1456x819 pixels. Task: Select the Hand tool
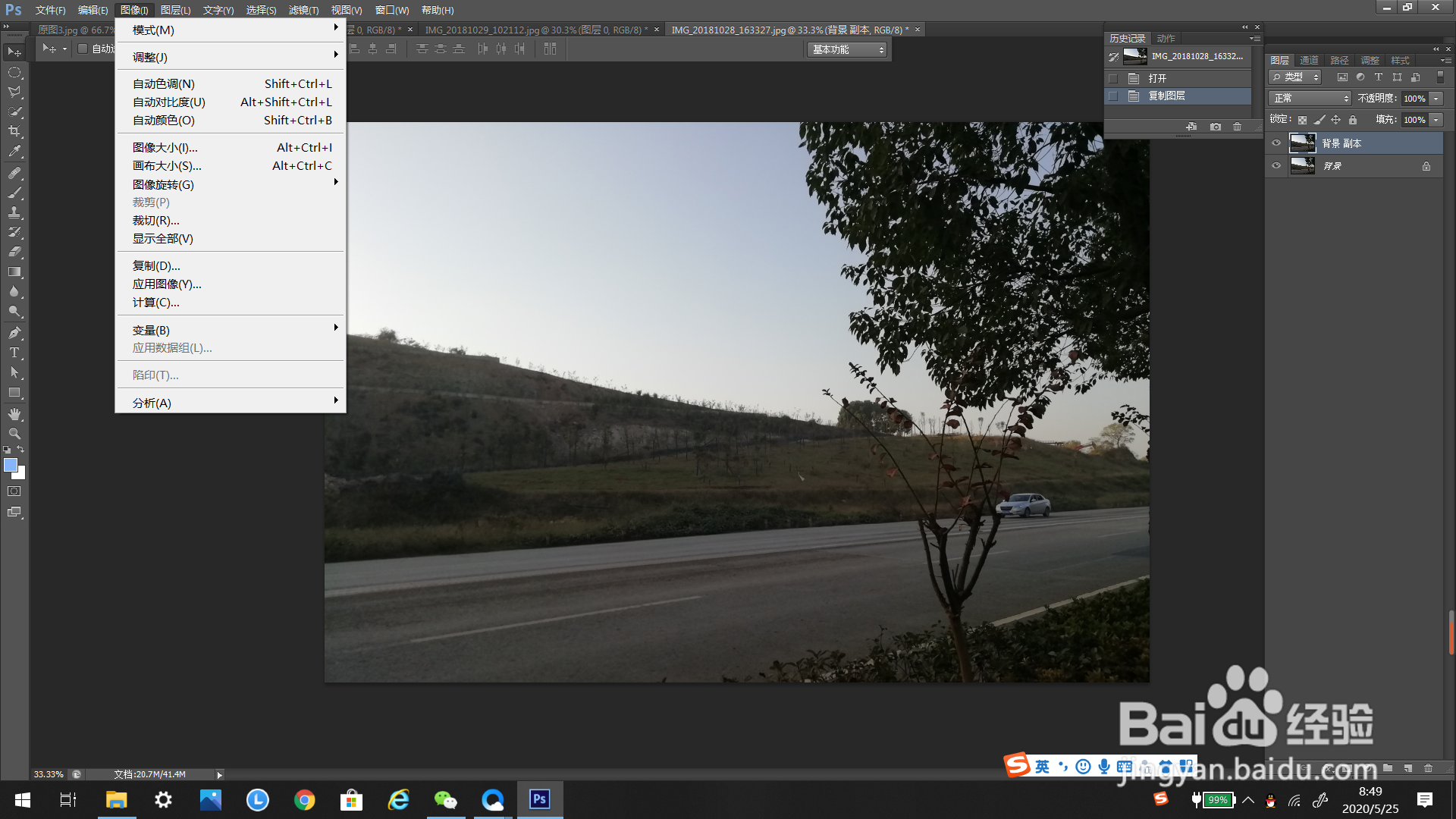(14, 414)
